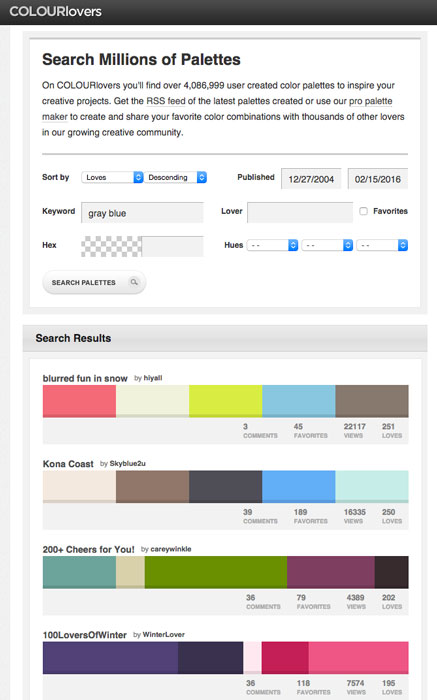Enable the Favorites checkbox
The image size is (437, 700).
[x=363, y=211]
